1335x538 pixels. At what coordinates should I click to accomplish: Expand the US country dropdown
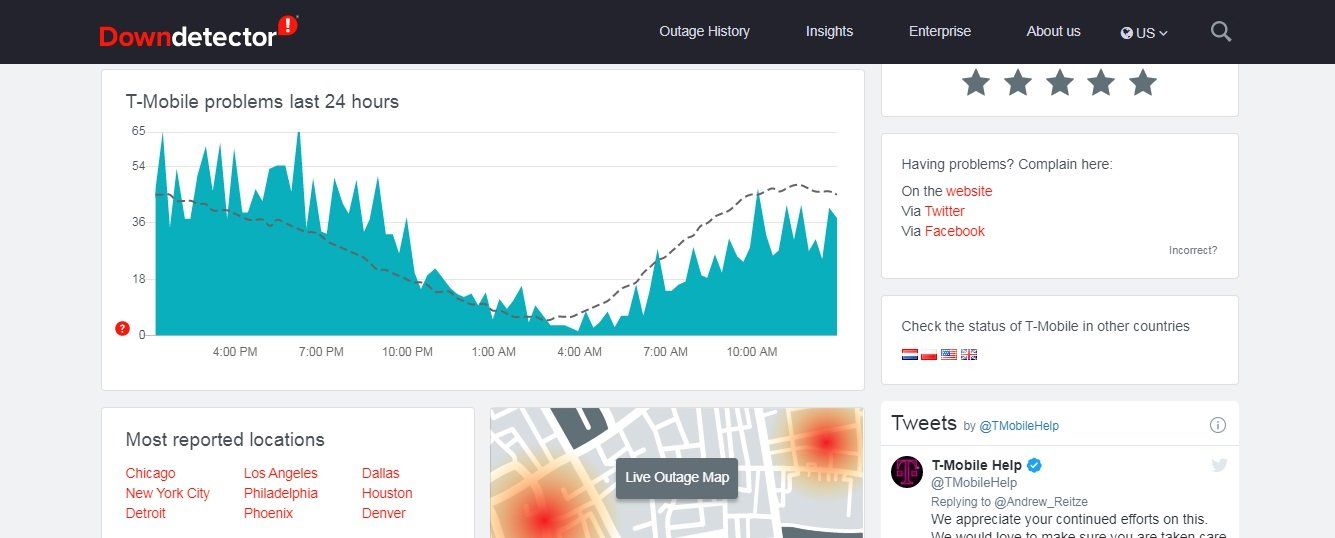[x=1145, y=33]
